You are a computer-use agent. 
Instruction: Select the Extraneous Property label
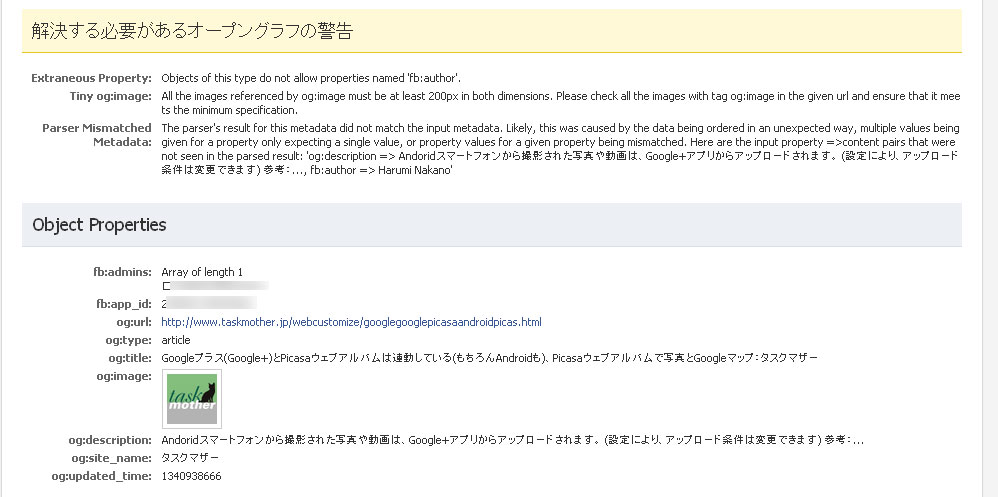92,78
